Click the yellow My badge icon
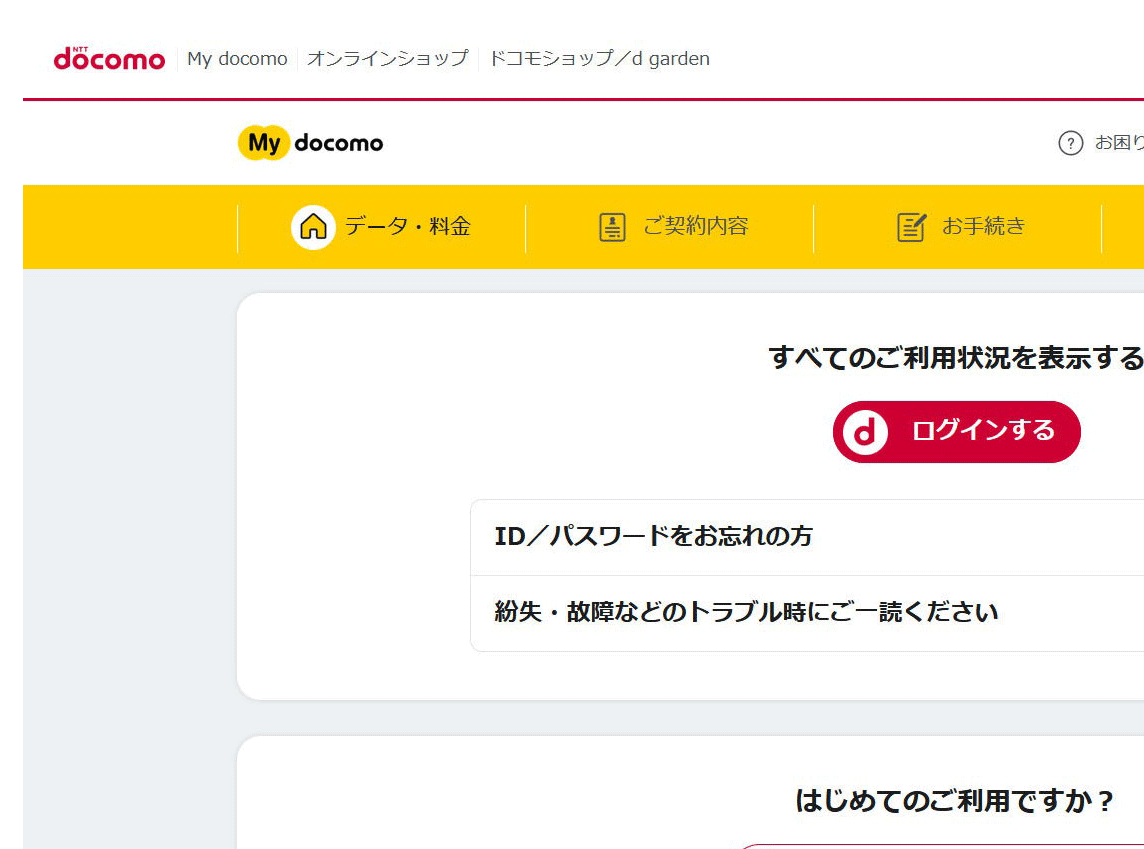1144x849 pixels. click(x=263, y=143)
